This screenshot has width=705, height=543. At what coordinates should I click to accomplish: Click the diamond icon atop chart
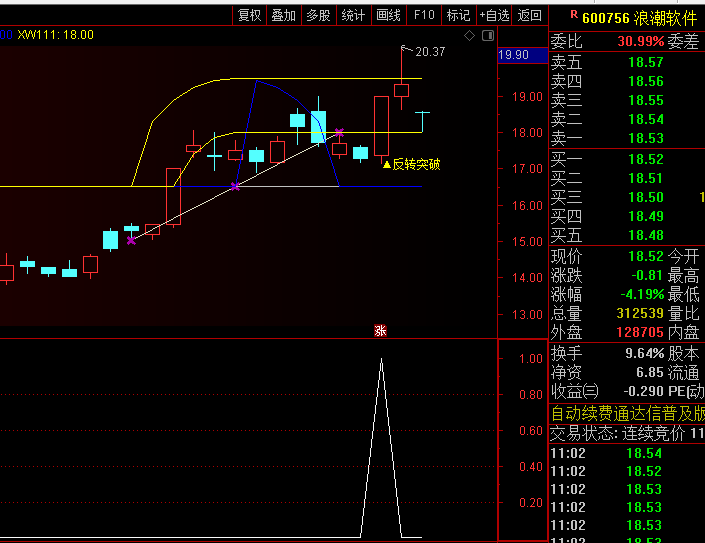[469, 36]
